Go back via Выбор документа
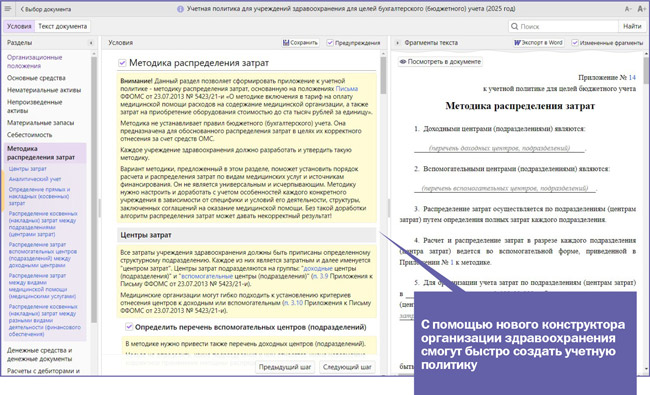 tap(46, 9)
